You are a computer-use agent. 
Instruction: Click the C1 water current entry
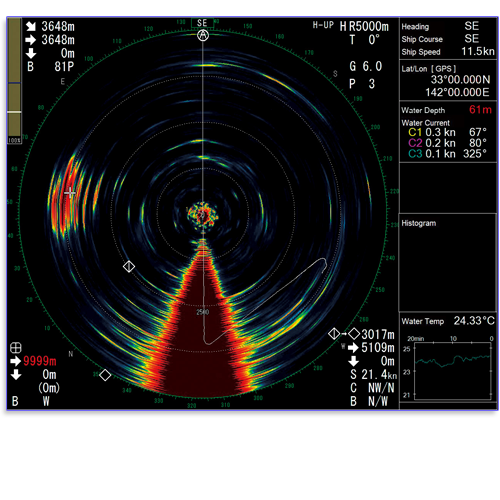tap(447, 132)
